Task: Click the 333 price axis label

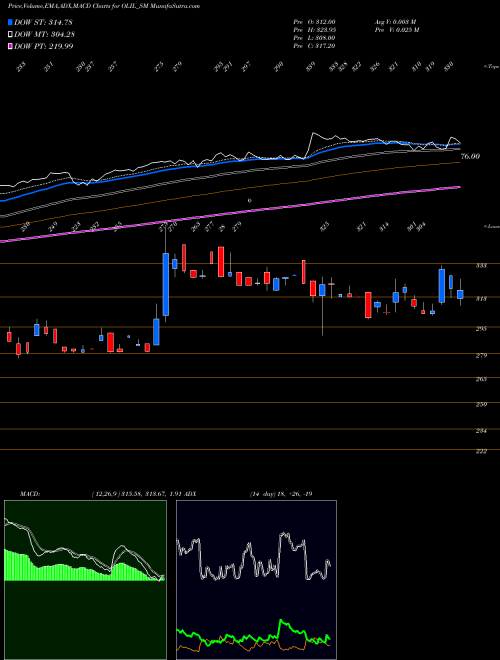Action: click(x=481, y=266)
